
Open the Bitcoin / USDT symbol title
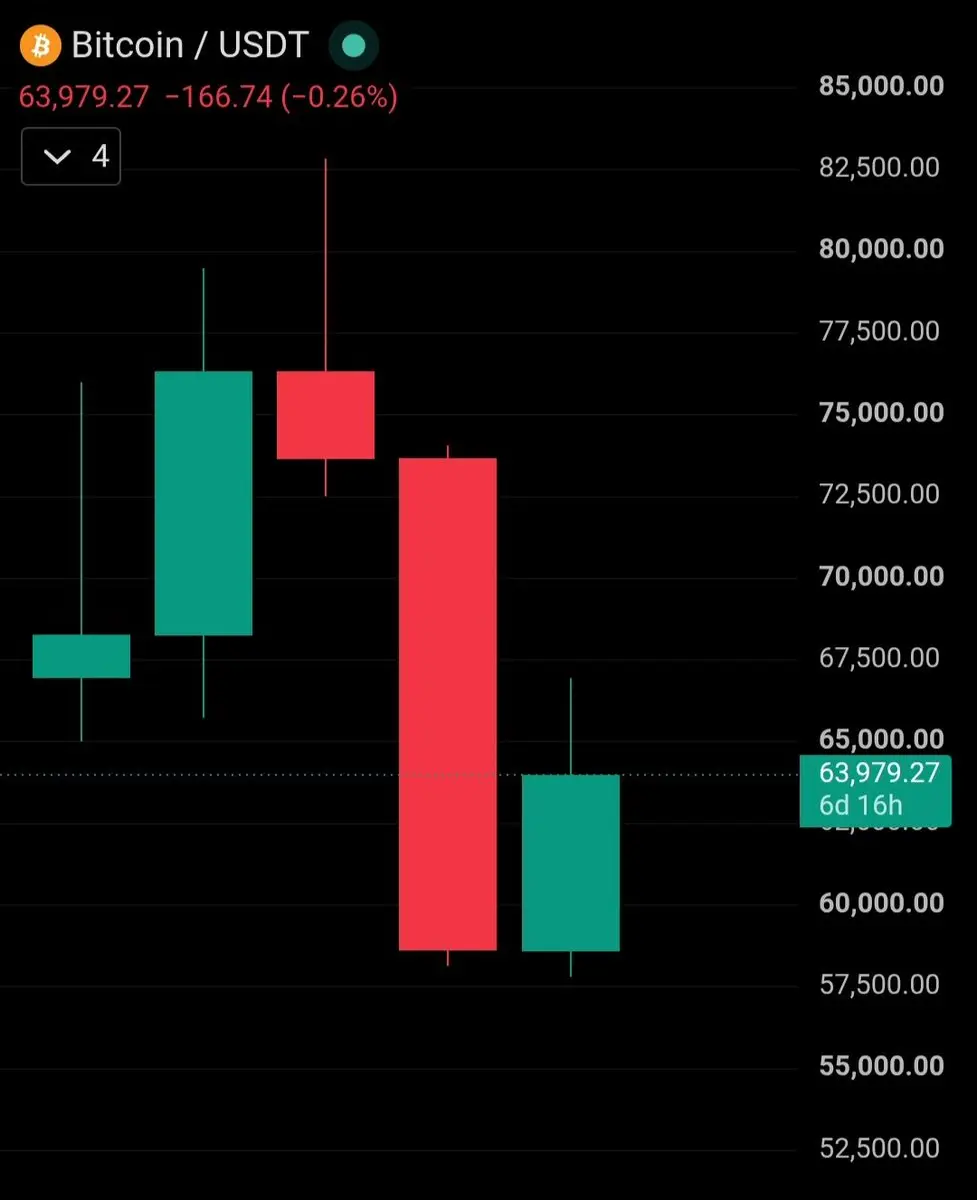point(190,46)
